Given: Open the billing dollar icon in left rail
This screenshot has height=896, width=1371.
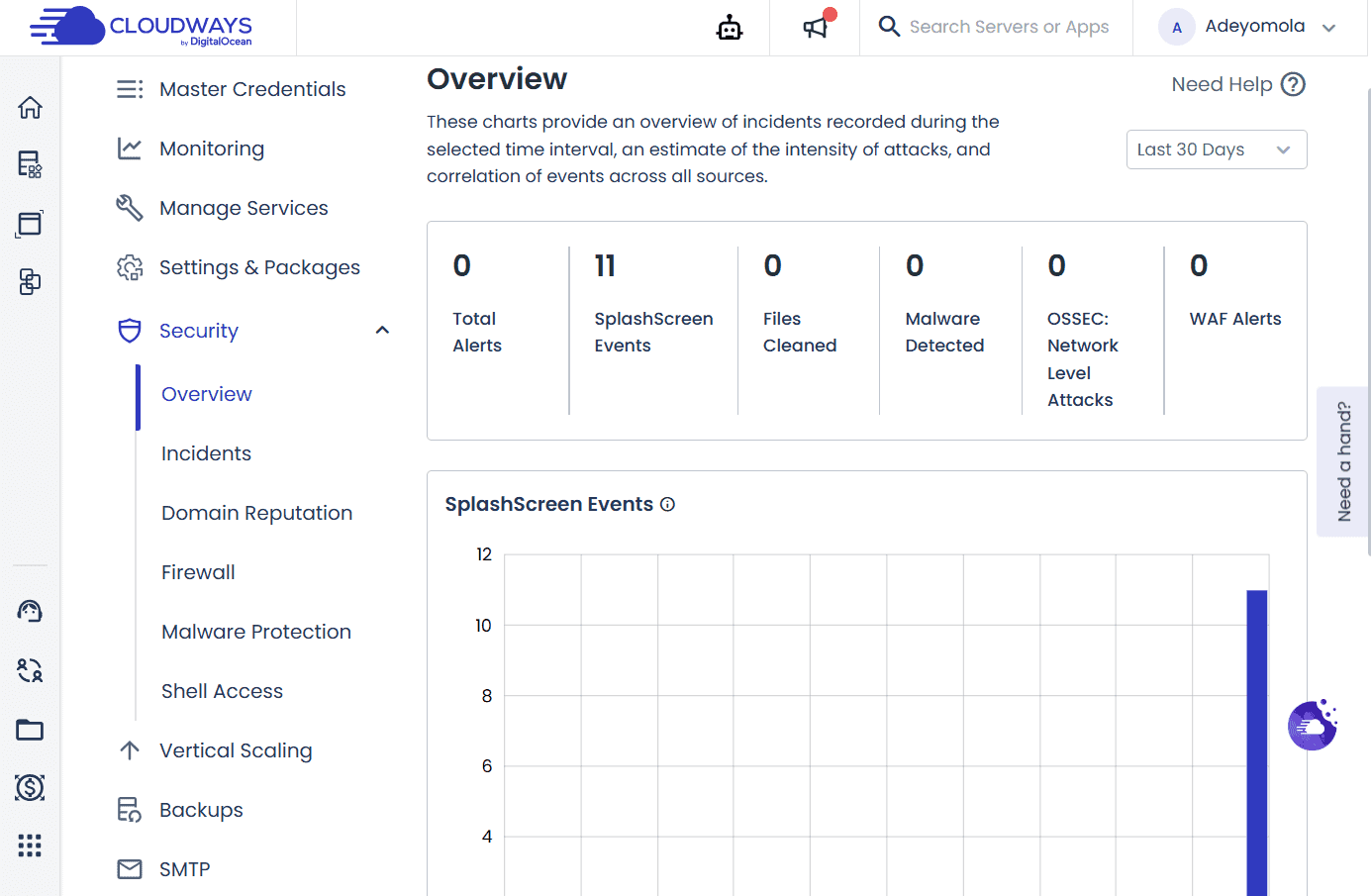Looking at the screenshot, I should [30, 787].
